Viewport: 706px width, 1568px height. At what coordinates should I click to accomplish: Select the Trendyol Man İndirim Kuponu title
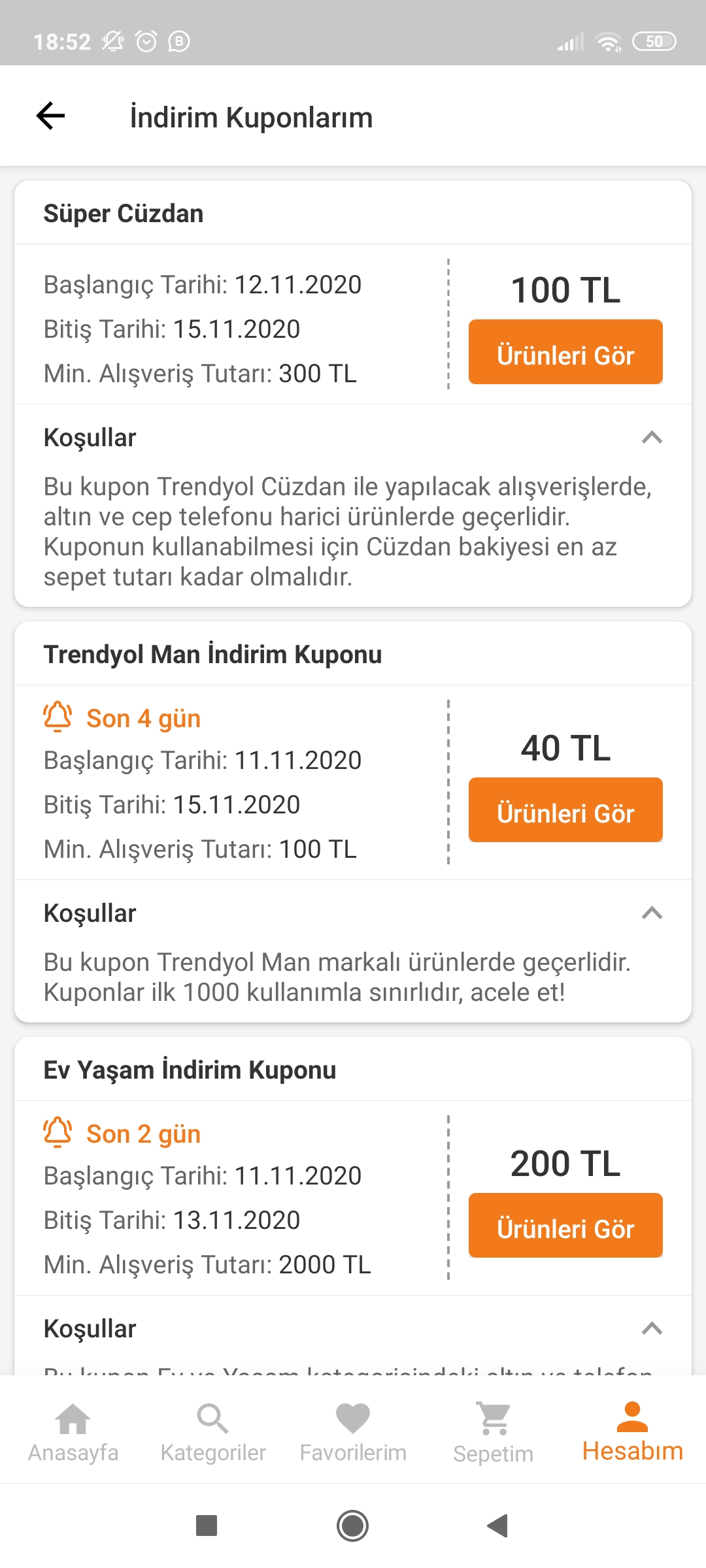[x=213, y=654]
